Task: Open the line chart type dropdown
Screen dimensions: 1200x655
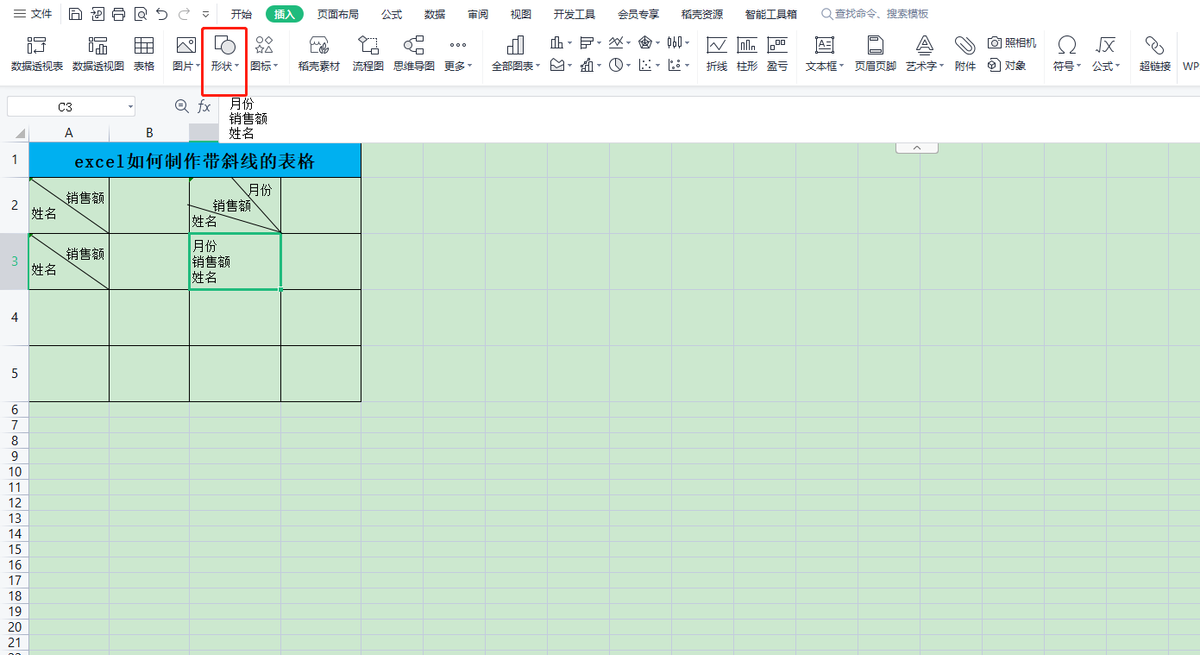Action: (x=620, y=42)
